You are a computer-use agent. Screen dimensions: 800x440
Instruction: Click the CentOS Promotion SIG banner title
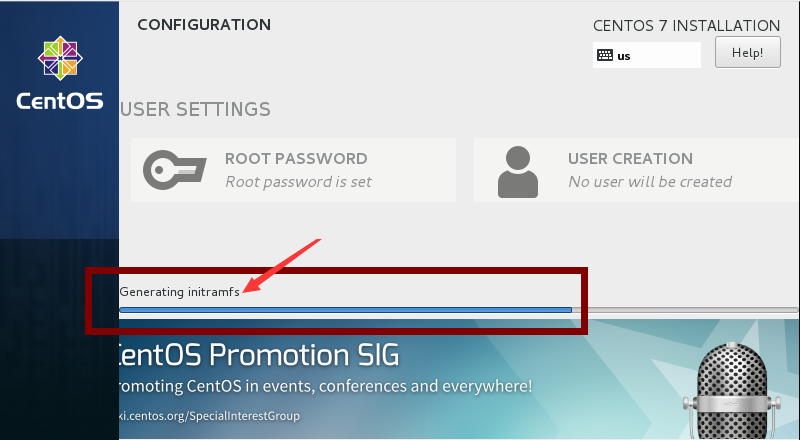click(x=258, y=354)
